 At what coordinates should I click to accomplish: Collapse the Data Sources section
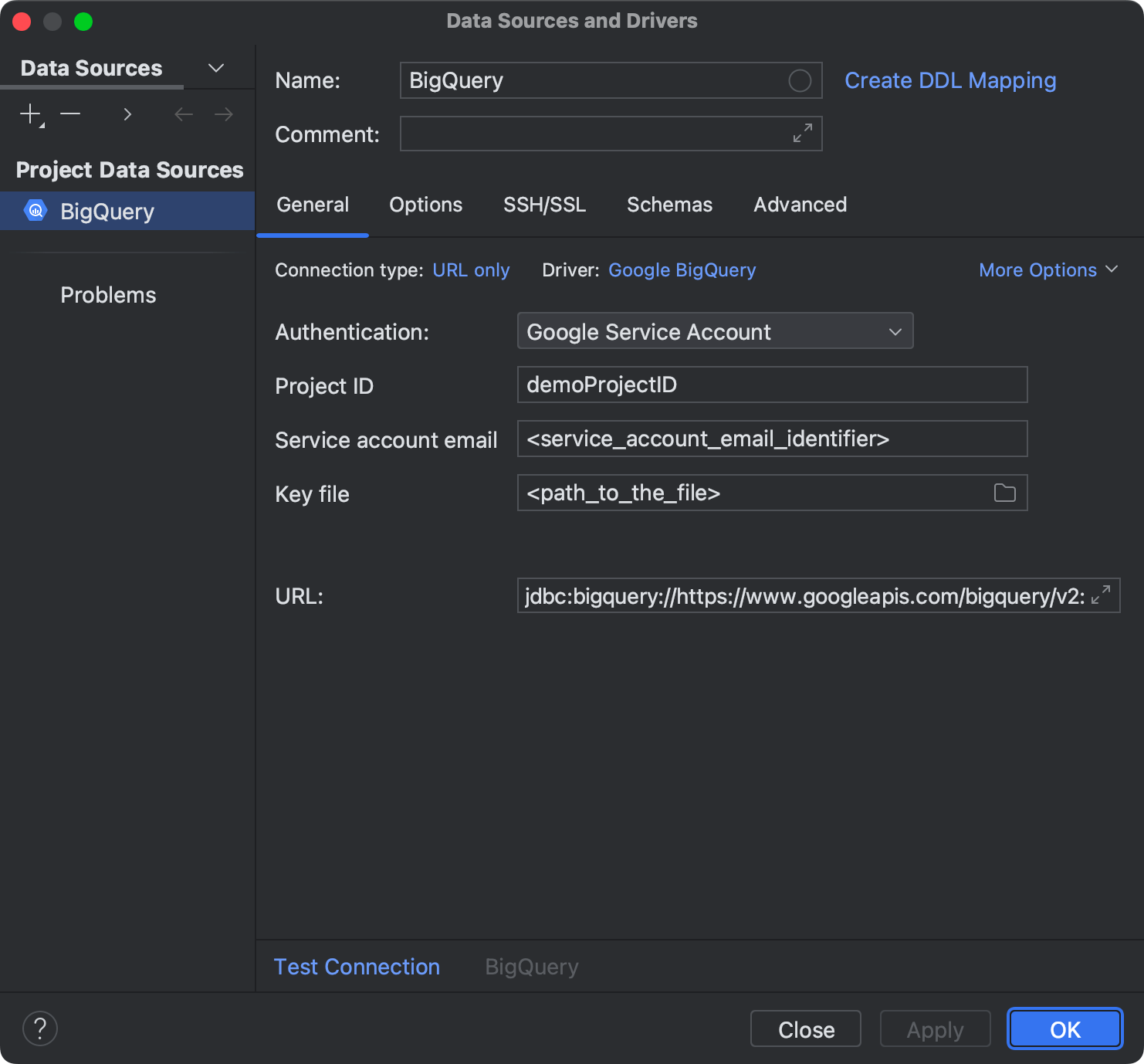click(x=216, y=67)
